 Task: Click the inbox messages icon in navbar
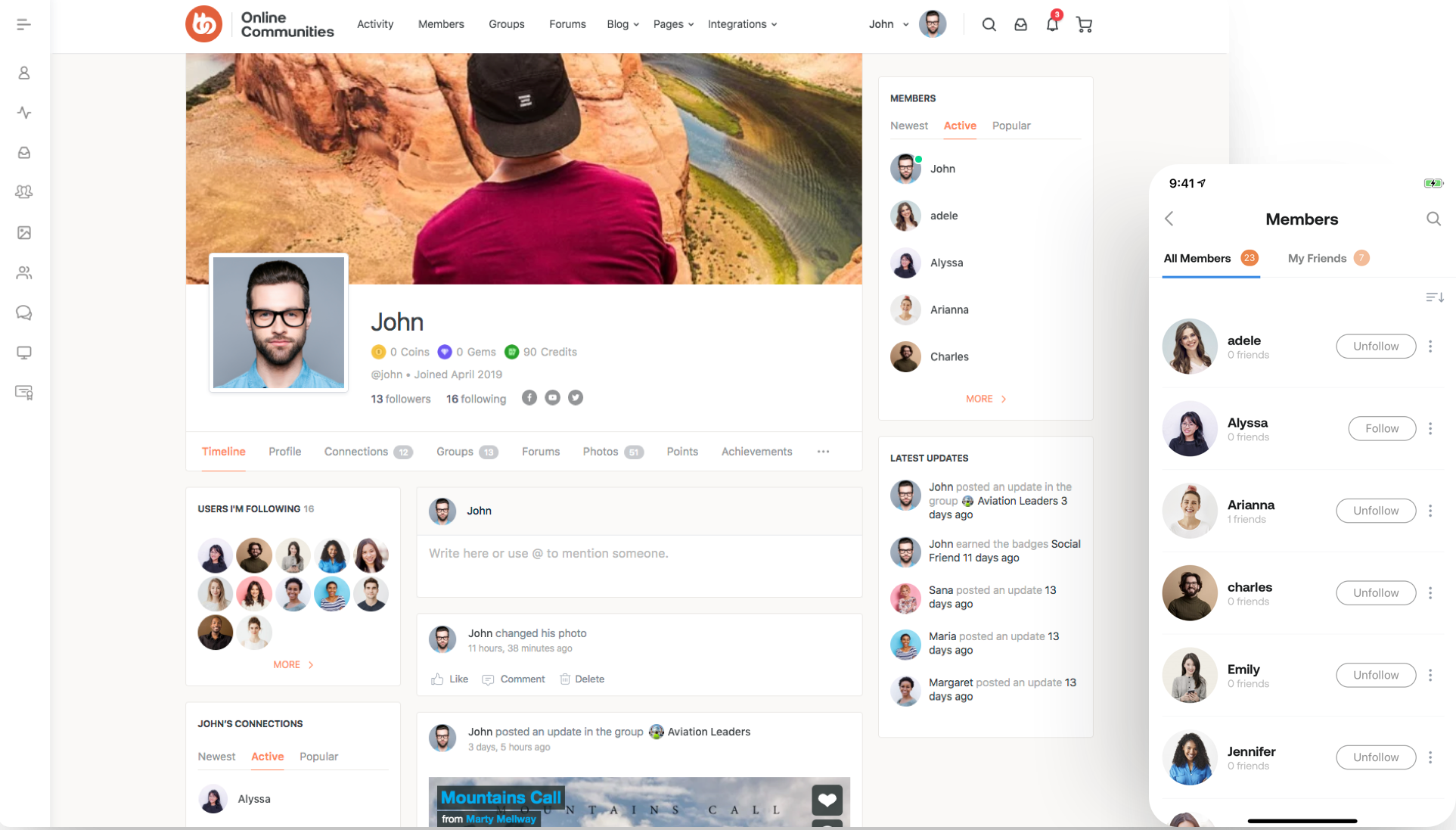[1020, 25]
